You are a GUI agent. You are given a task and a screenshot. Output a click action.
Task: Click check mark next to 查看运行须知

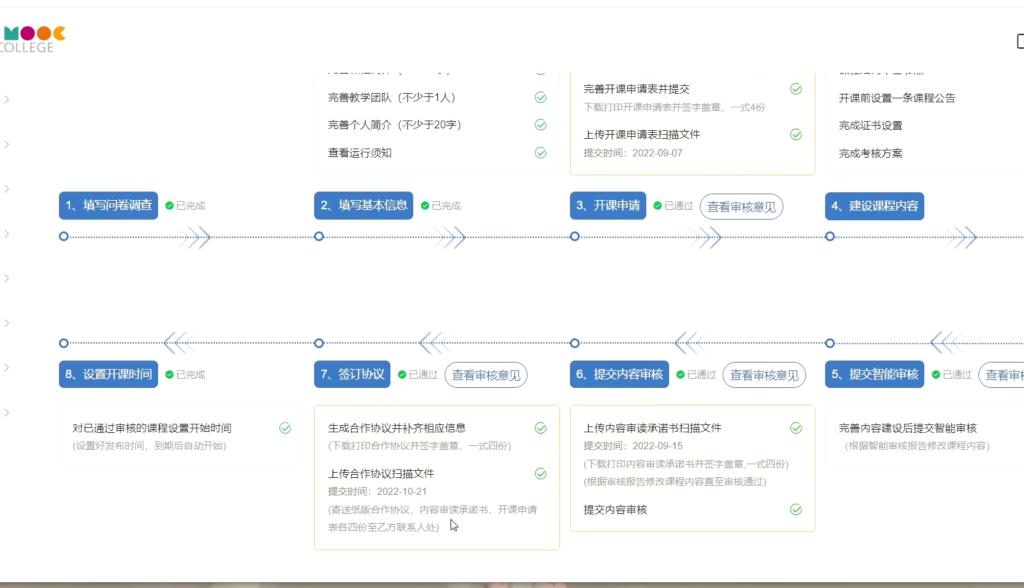click(540, 153)
